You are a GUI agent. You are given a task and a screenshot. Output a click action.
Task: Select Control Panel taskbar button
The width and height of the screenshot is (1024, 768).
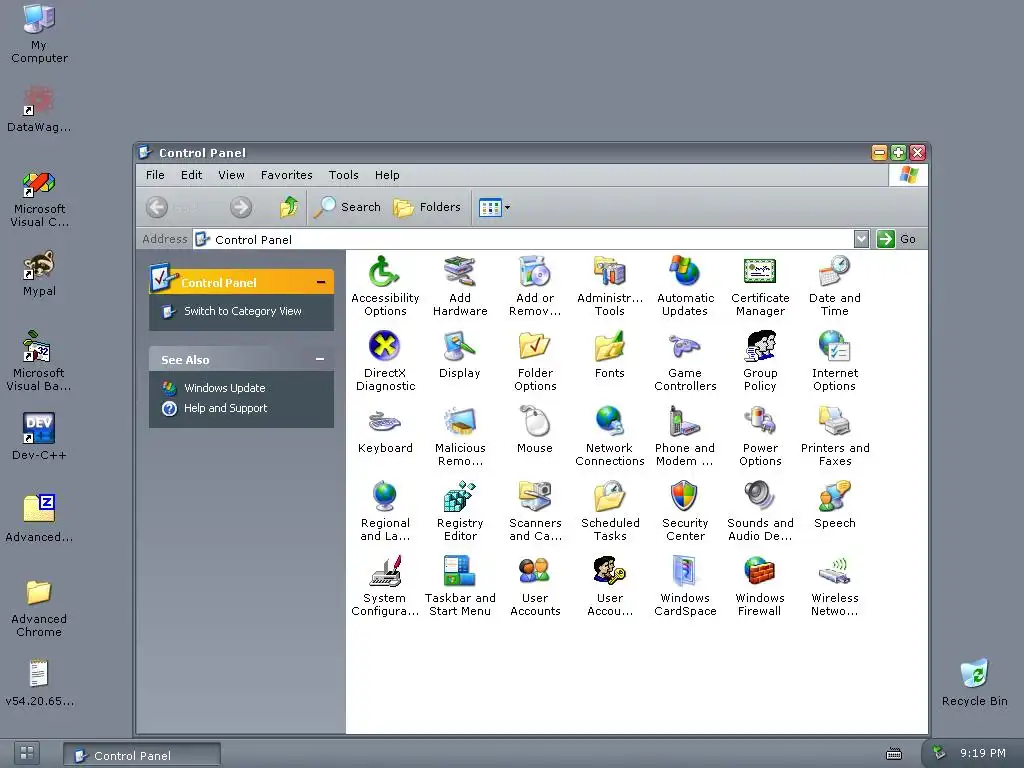[x=142, y=756]
